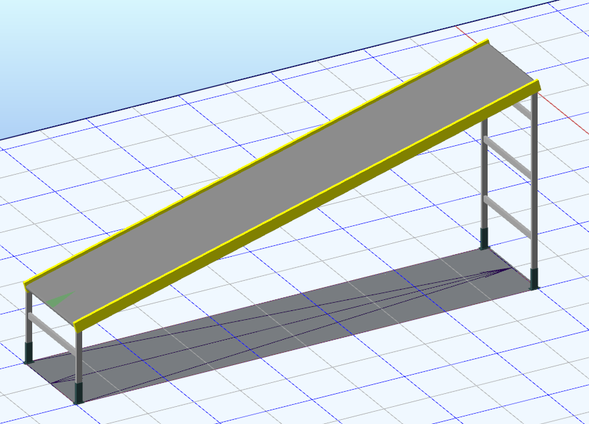Viewport: 589px width, 424px height.
Task: Select the near yellow side rail of the conveyor
Action: point(307,206)
